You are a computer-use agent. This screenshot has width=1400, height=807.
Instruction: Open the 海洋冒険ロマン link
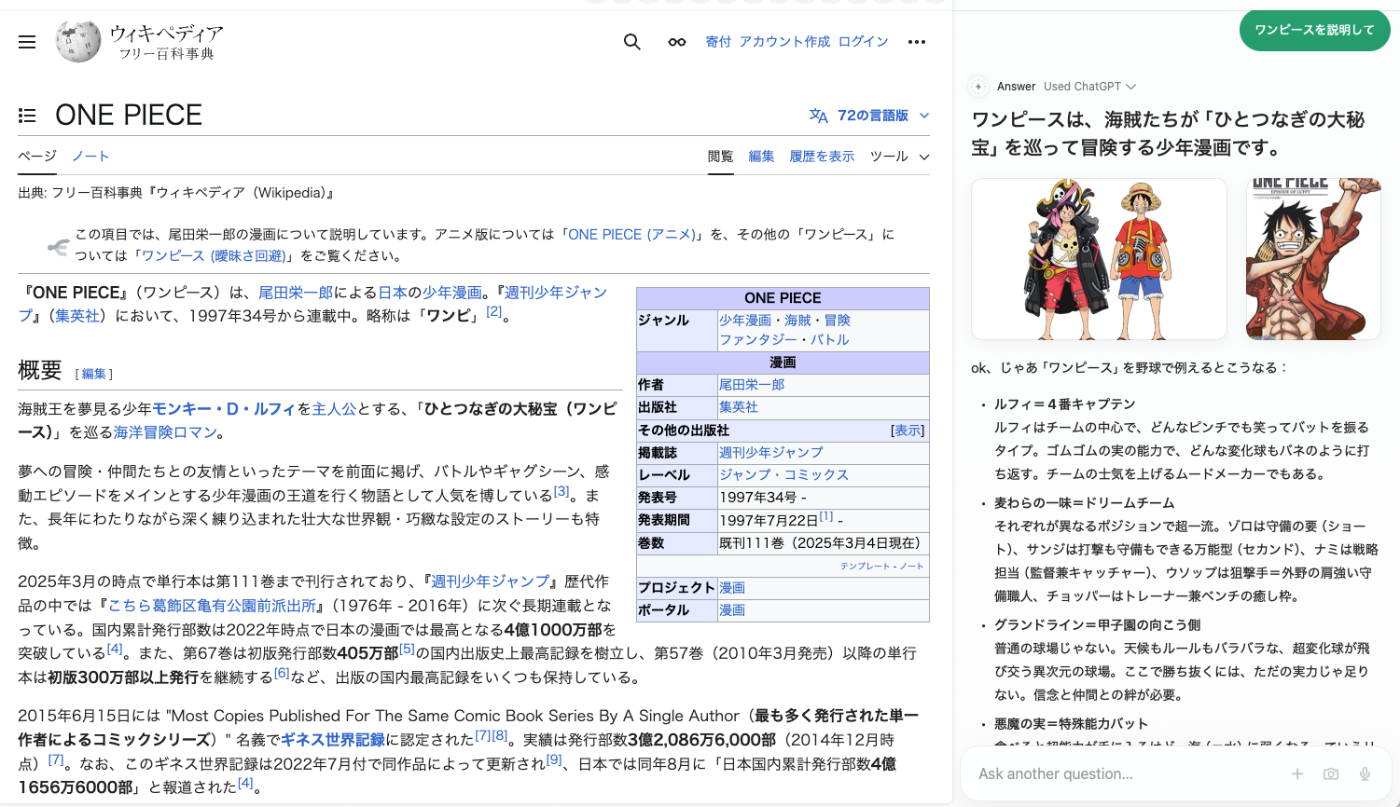coord(164,433)
